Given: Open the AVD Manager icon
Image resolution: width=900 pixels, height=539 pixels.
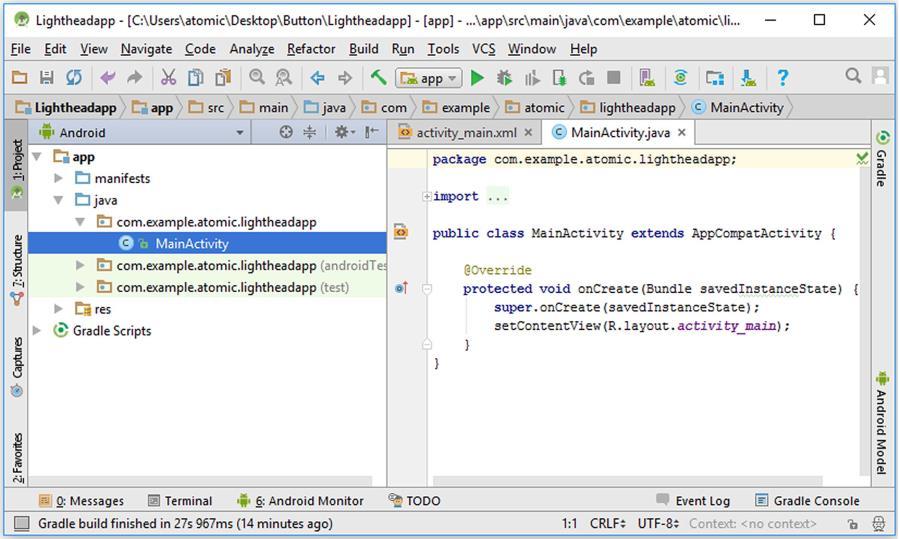Looking at the screenshot, I should tap(647, 77).
